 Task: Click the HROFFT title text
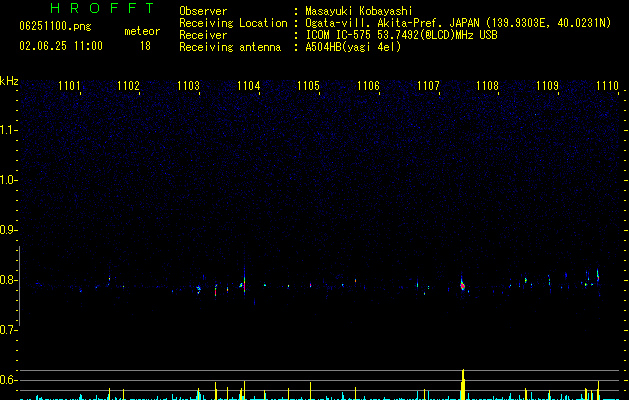click(102, 8)
